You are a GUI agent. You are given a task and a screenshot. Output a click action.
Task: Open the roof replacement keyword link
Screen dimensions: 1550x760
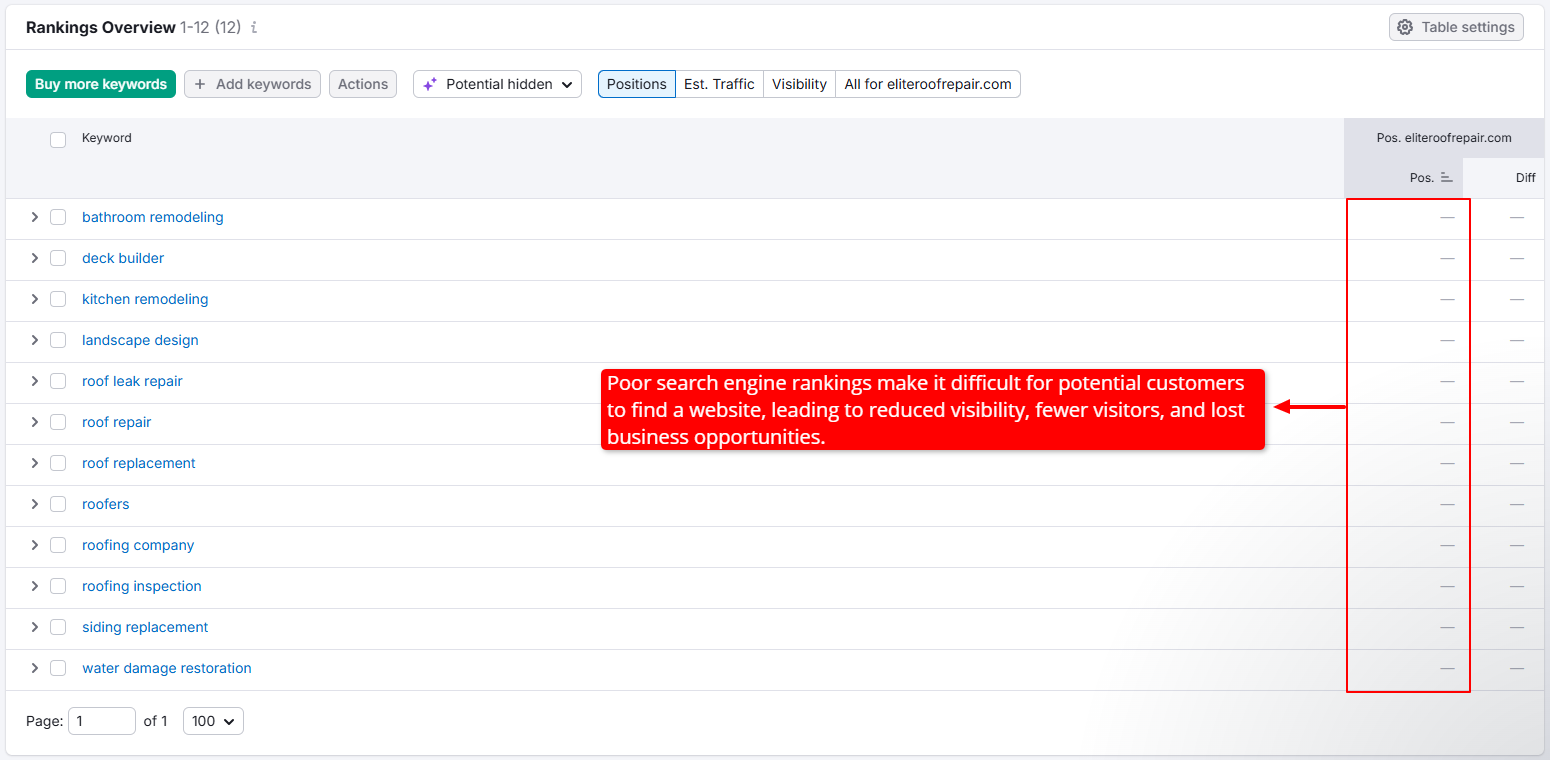(x=139, y=463)
